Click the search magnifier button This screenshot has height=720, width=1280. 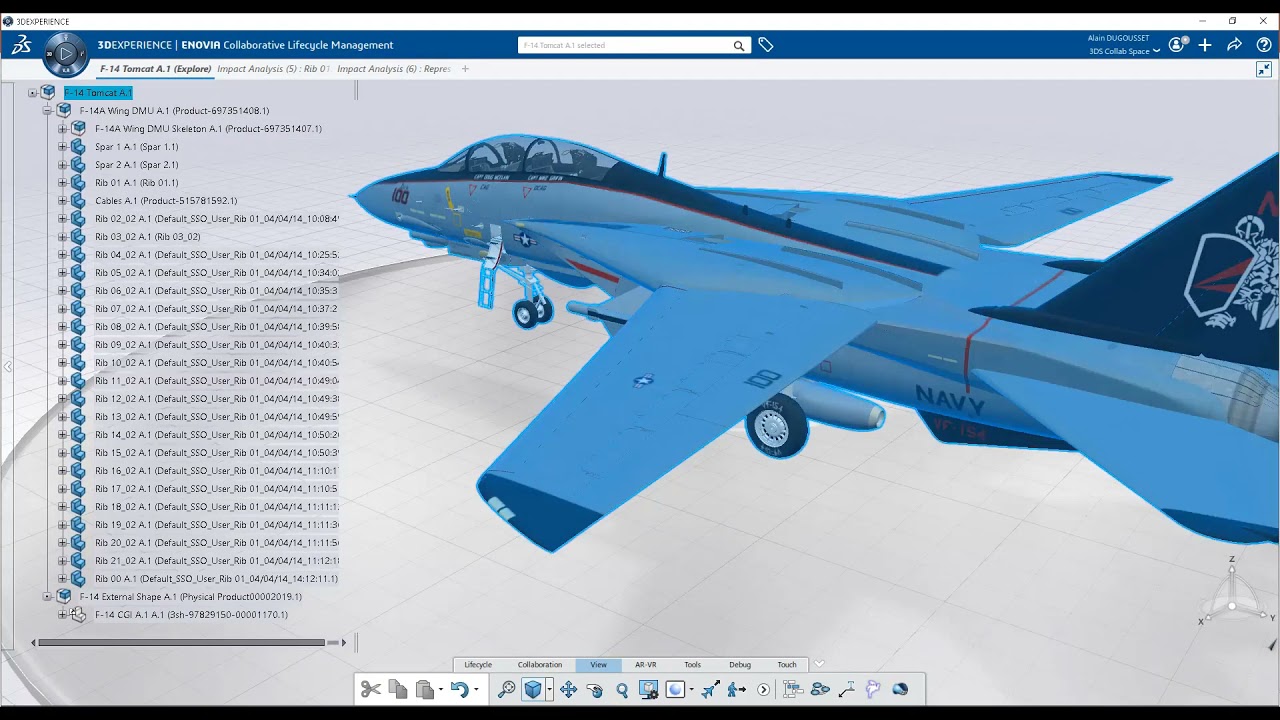(739, 45)
